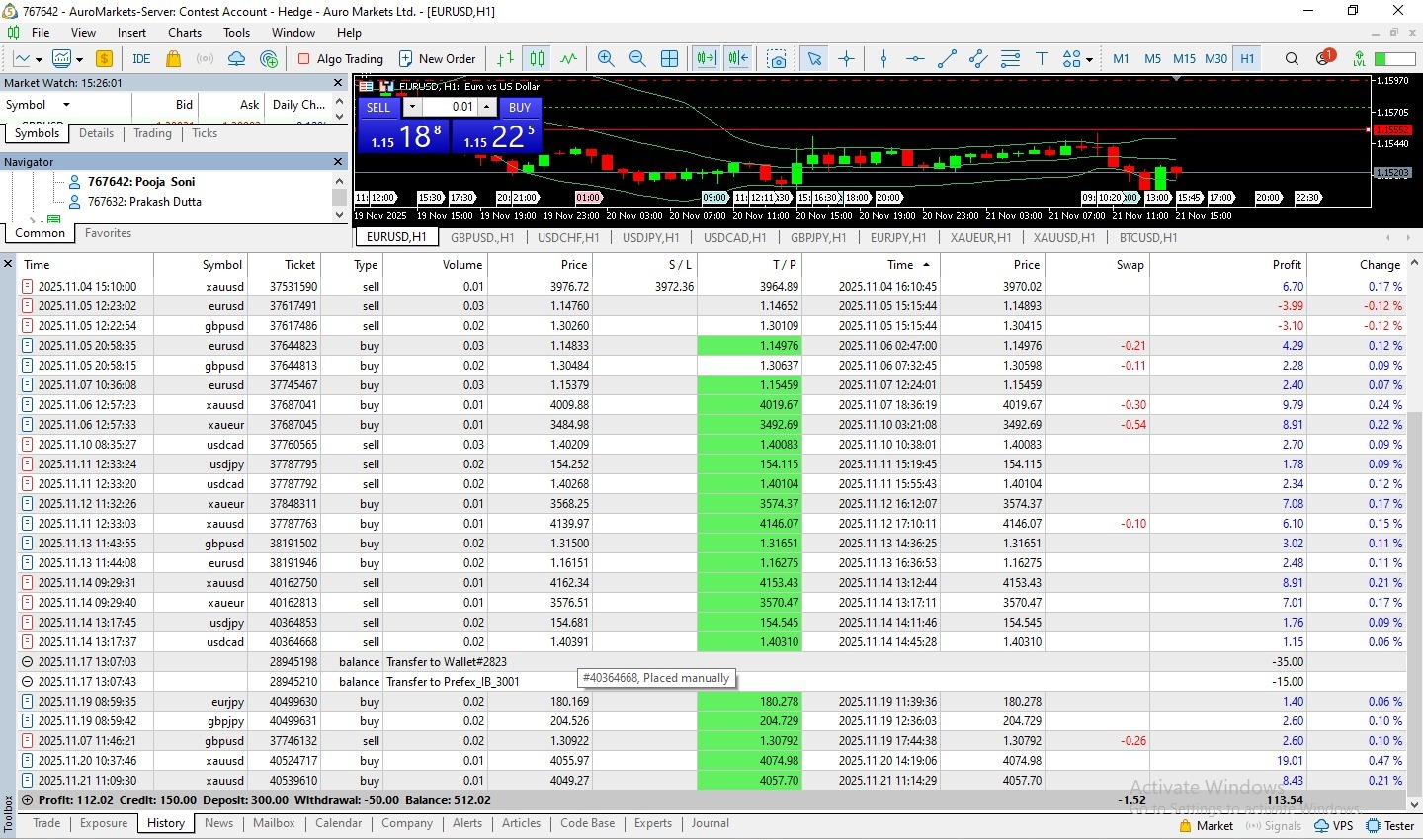Click the 0.01 volume input field
Screen dimensions: 1423x840
click(451, 107)
